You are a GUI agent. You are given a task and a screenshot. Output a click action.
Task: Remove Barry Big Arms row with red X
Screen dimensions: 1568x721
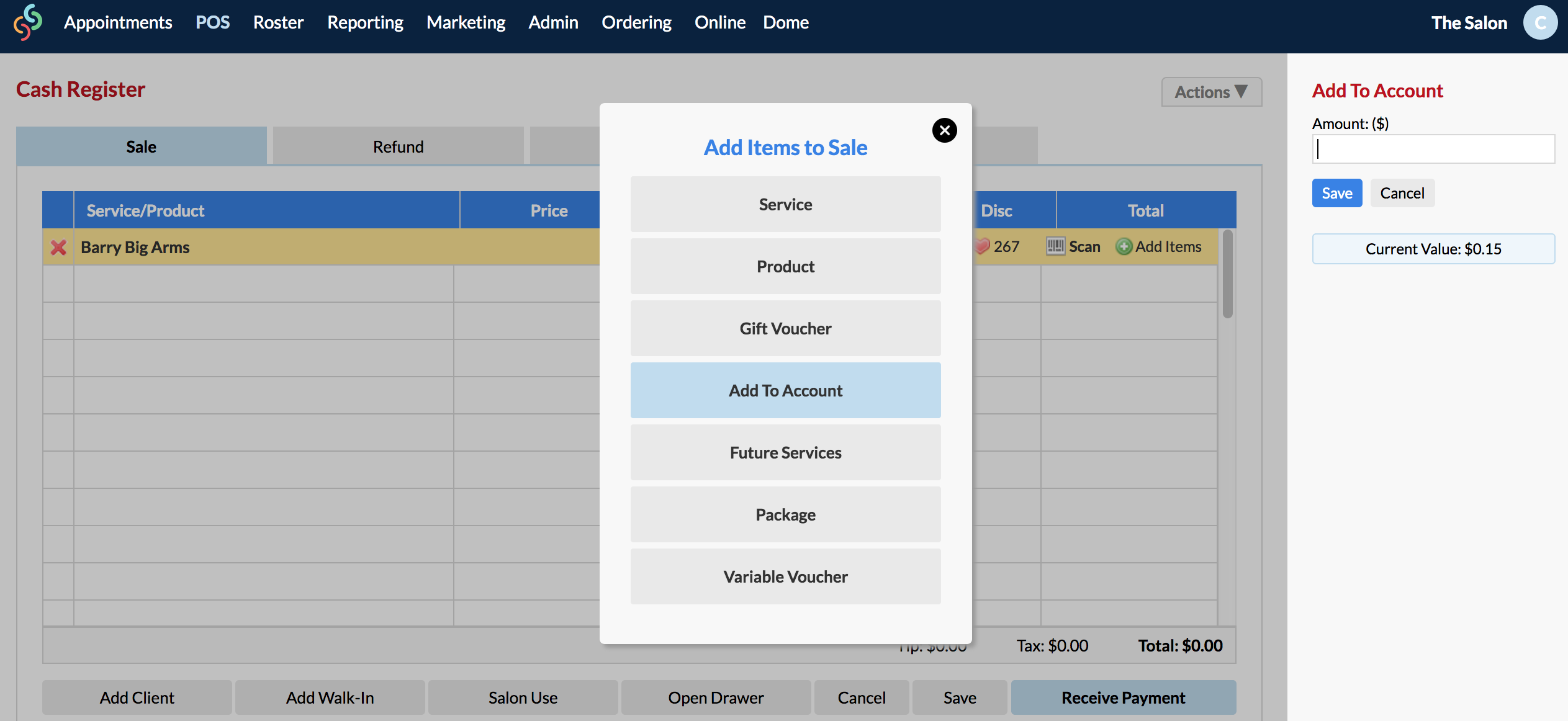click(58, 248)
